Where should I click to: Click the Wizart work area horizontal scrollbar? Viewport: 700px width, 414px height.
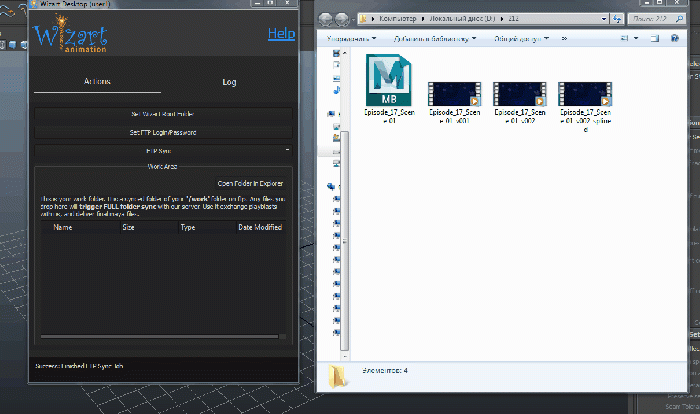(x=159, y=336)
